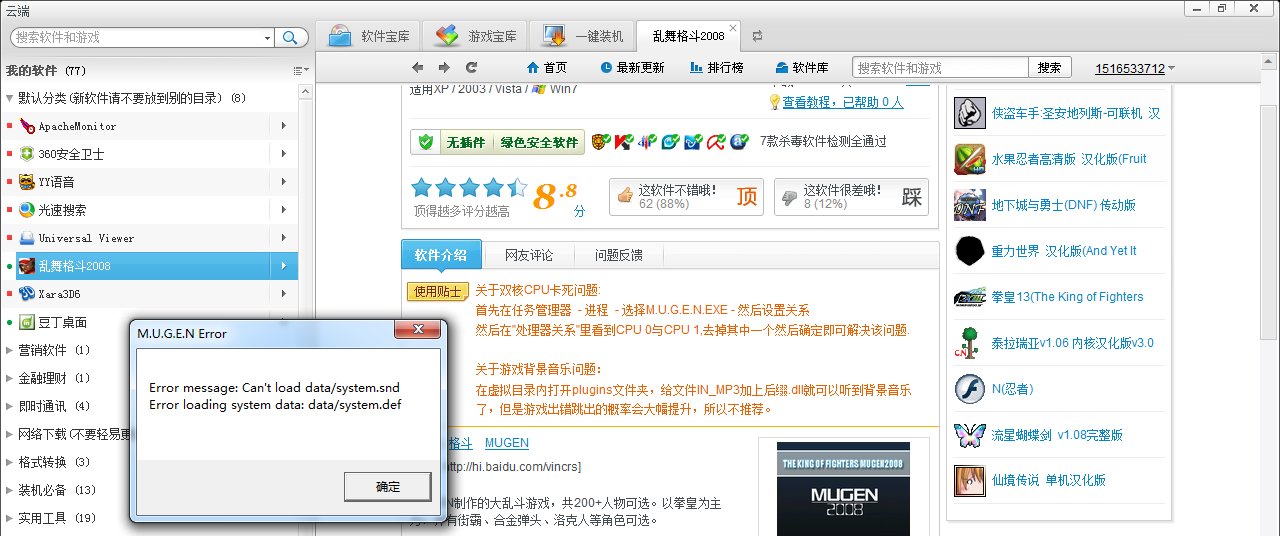This screenshot has width=1280, height=536.
Task: Click the ApacheMonitor feather icon
Action: pyautogui.click(x=26, y=126)
